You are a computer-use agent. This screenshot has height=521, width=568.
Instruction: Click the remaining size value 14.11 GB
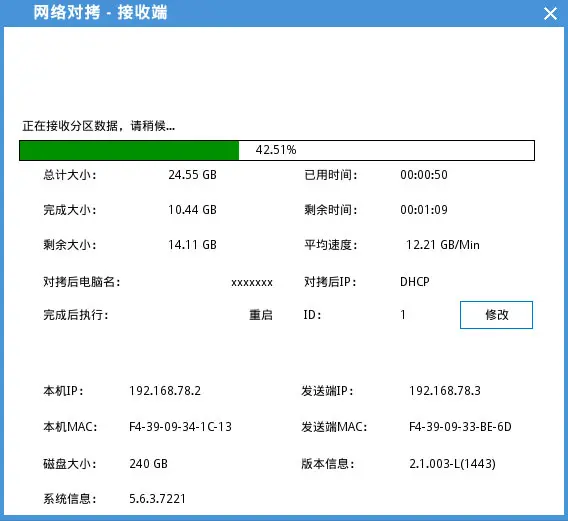pyautogui.click(x=192, y=245)
